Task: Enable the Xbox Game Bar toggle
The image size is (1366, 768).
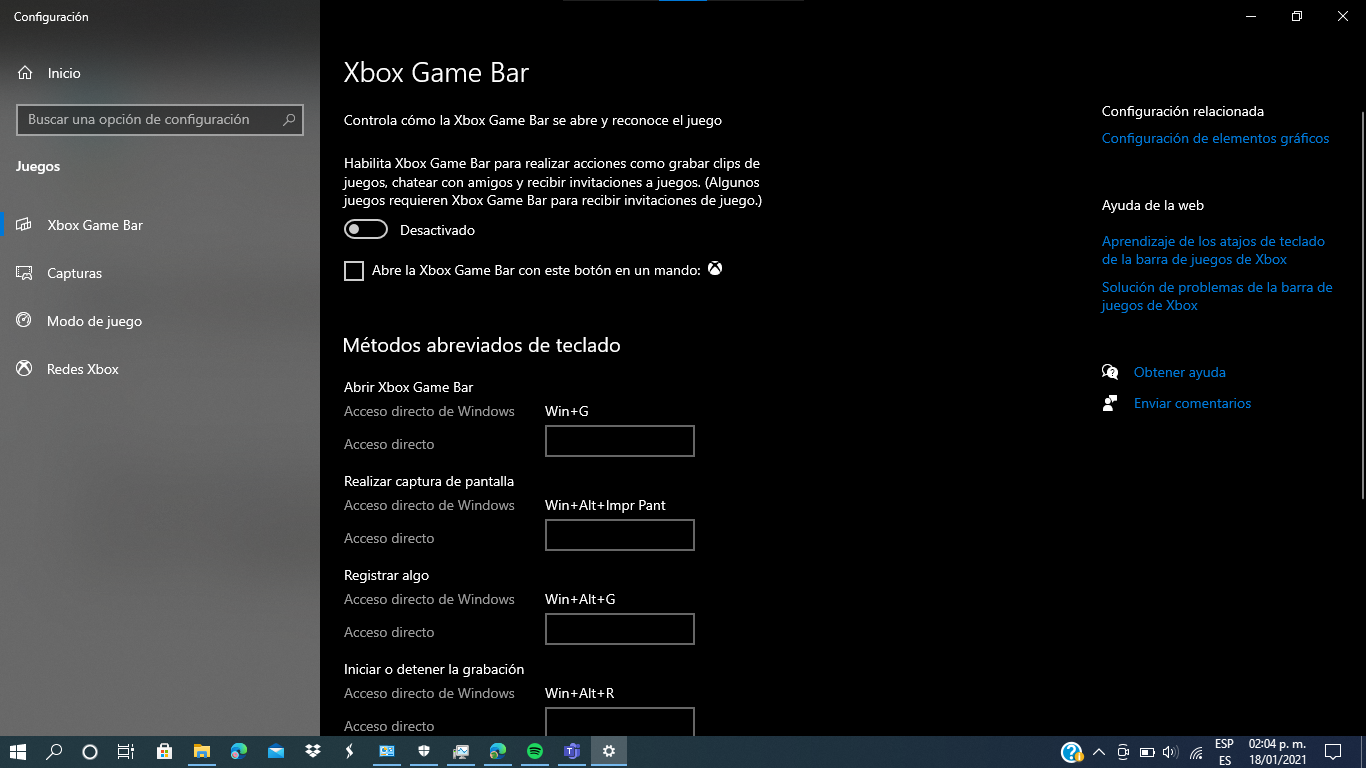Action: (365, 229)
